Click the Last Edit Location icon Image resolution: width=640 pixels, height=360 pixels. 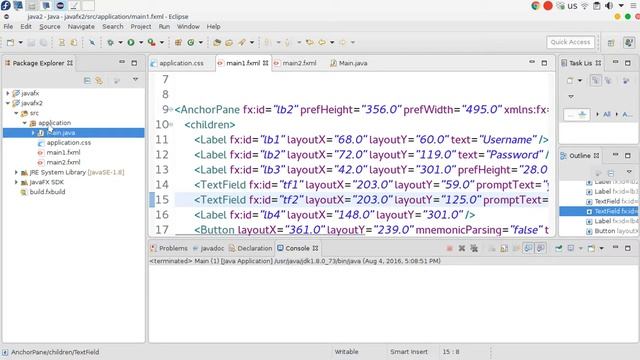click(310, 42)
